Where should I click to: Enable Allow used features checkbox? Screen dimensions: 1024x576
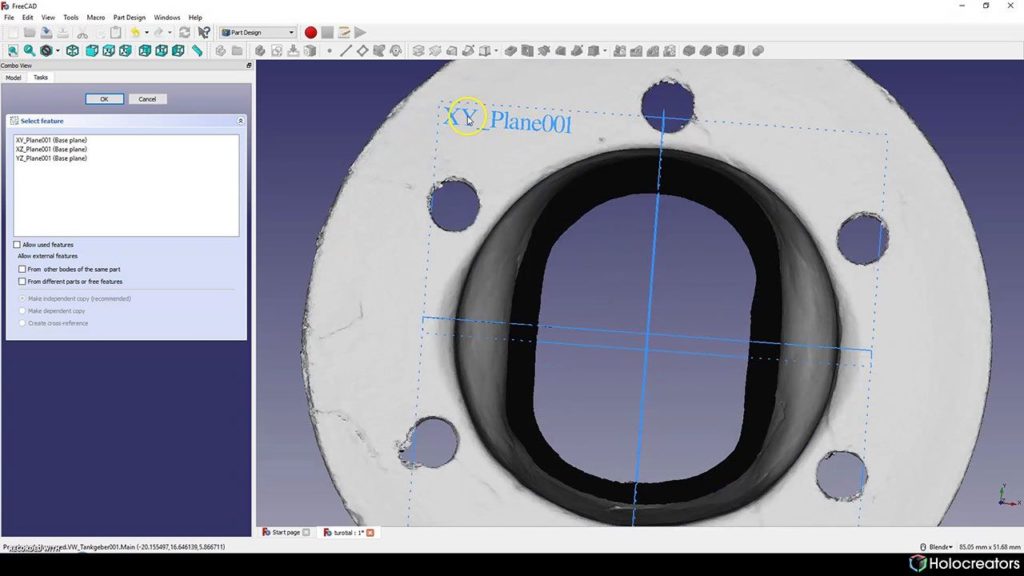tap(17, 245)
